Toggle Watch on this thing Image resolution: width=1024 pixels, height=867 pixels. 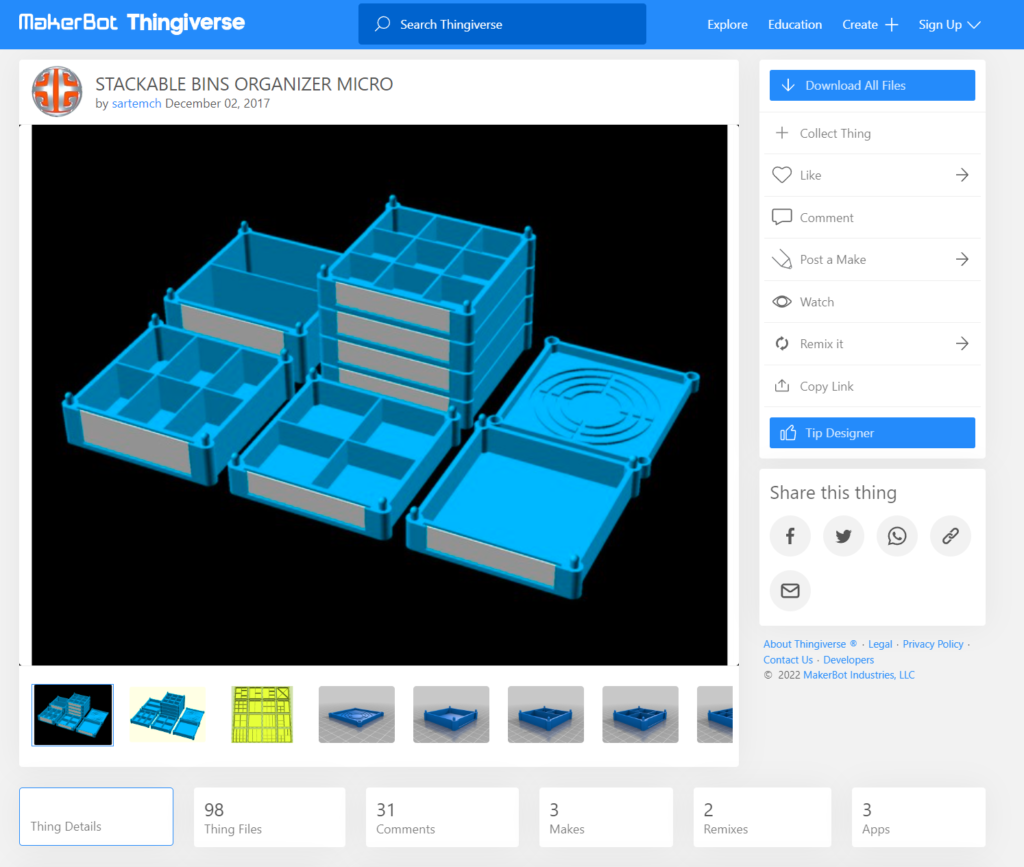click(x=816, y=302)
